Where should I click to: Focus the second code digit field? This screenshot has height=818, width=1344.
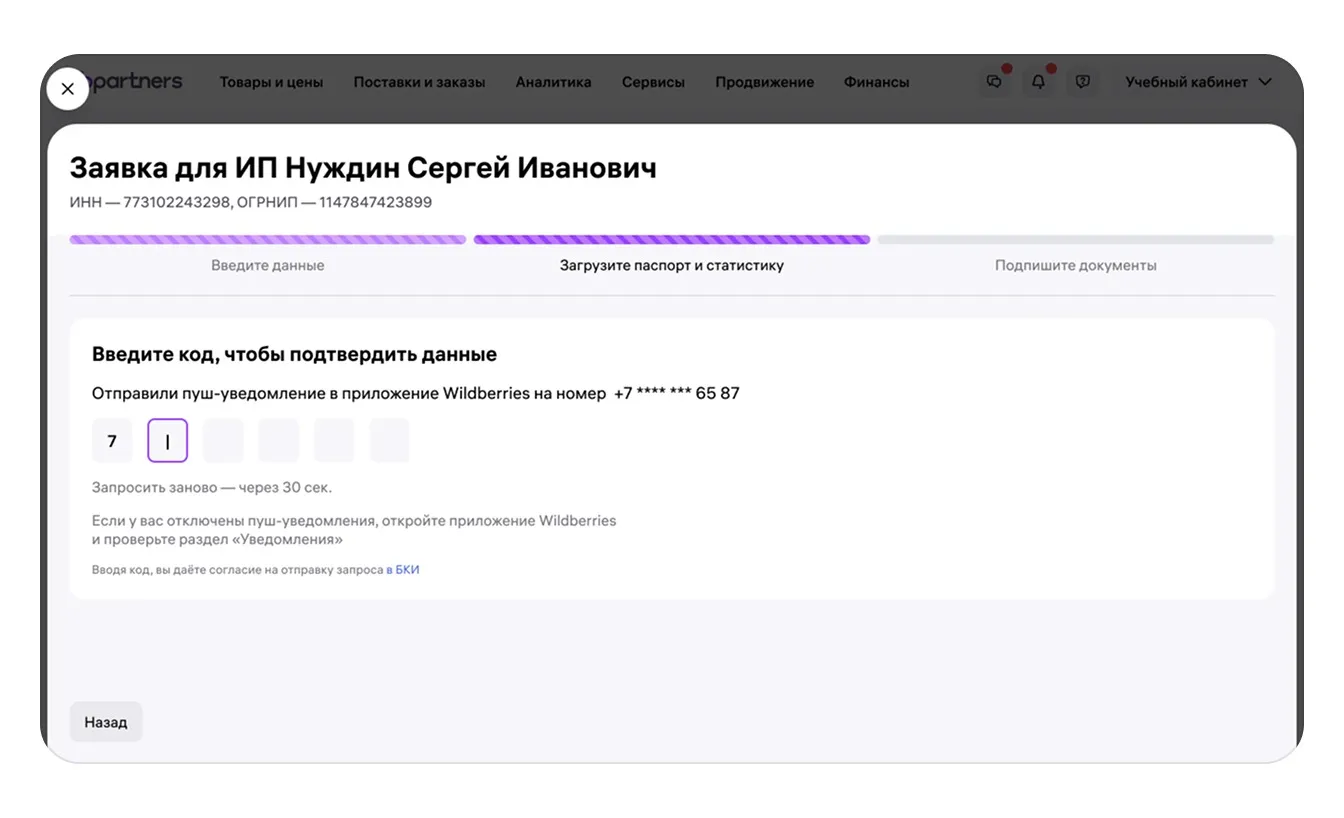tap(168, 441)
